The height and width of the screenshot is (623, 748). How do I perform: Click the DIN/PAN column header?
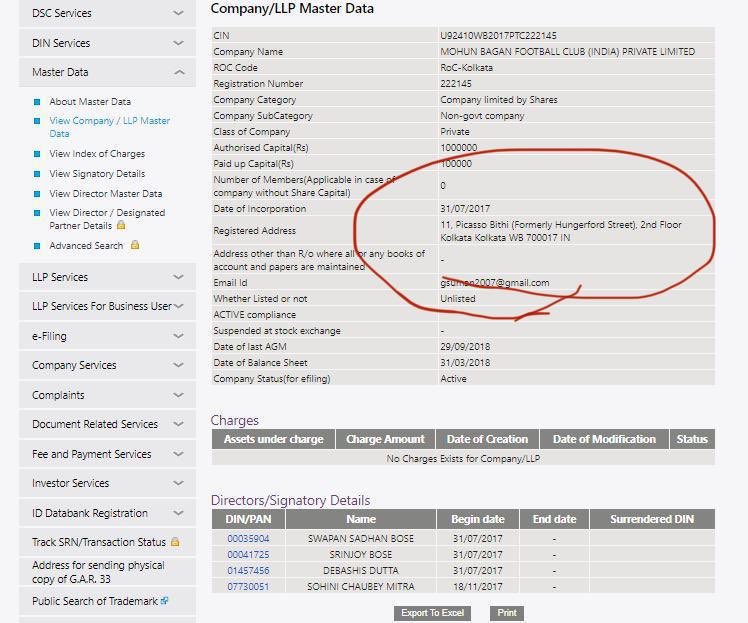(248, 519)
